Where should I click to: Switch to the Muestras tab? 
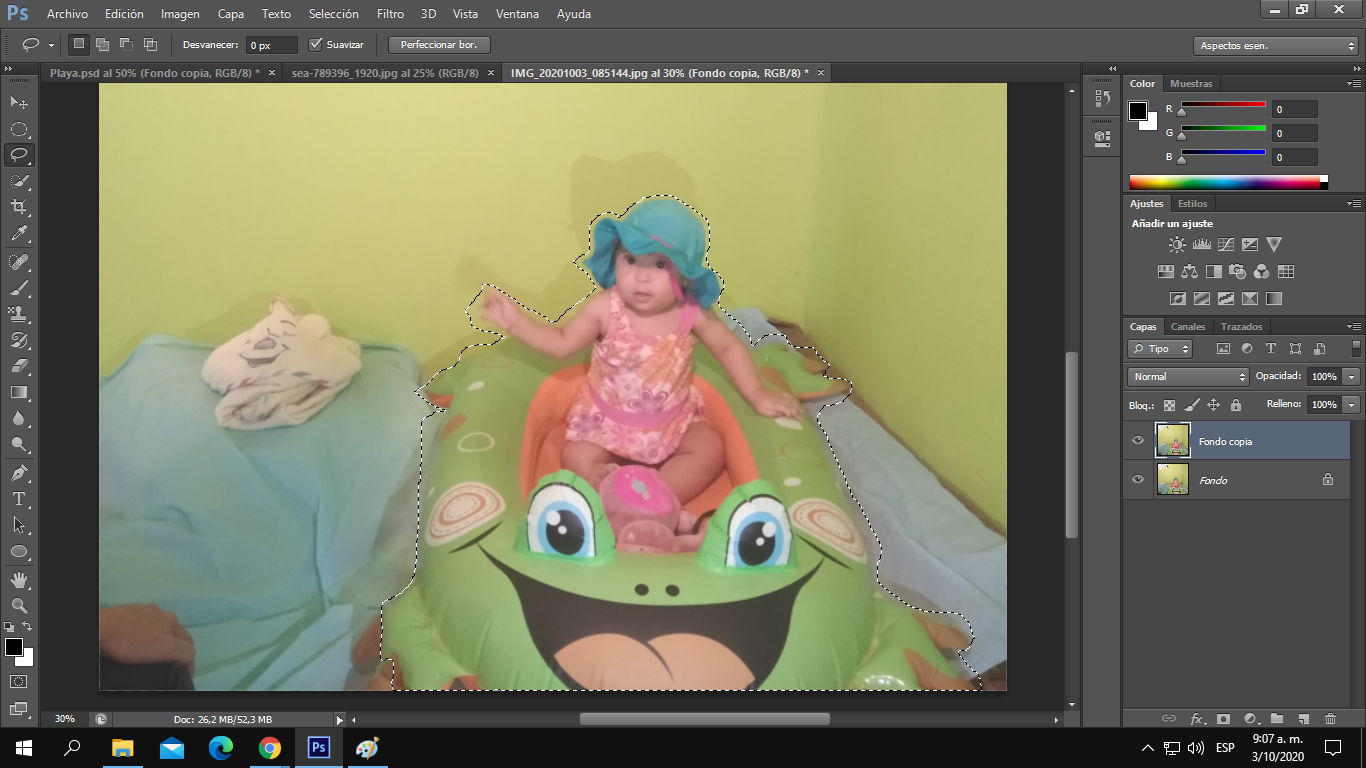[1191, 83]
